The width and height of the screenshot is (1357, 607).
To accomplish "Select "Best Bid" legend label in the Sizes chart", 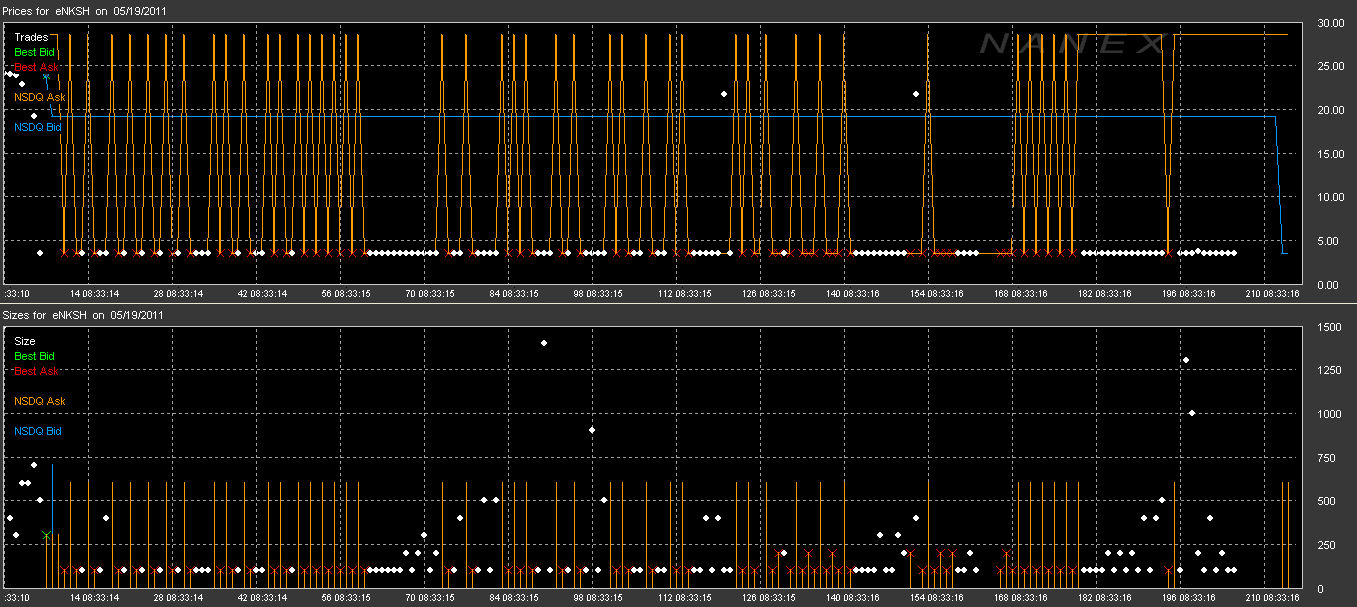I will [x=34, y=356].
